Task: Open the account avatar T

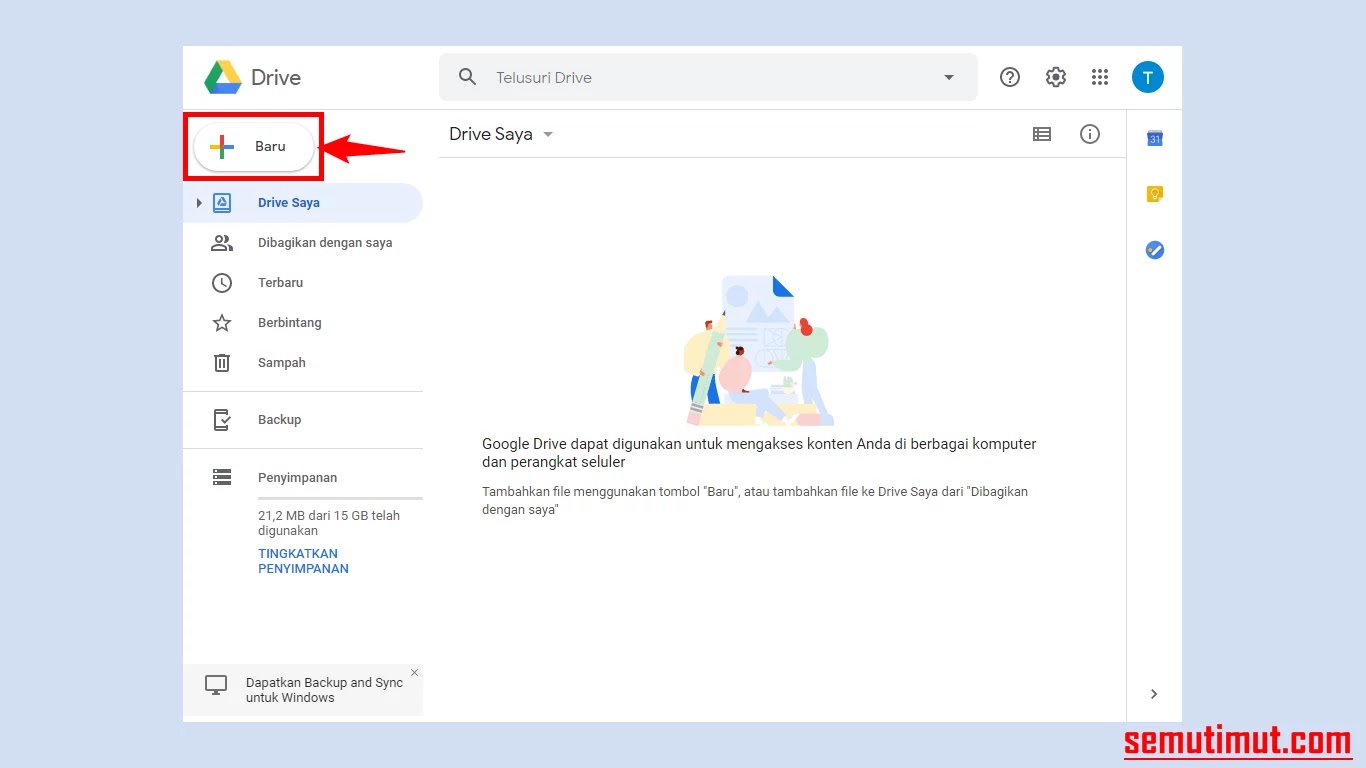Action: (x=1148, y=77)
